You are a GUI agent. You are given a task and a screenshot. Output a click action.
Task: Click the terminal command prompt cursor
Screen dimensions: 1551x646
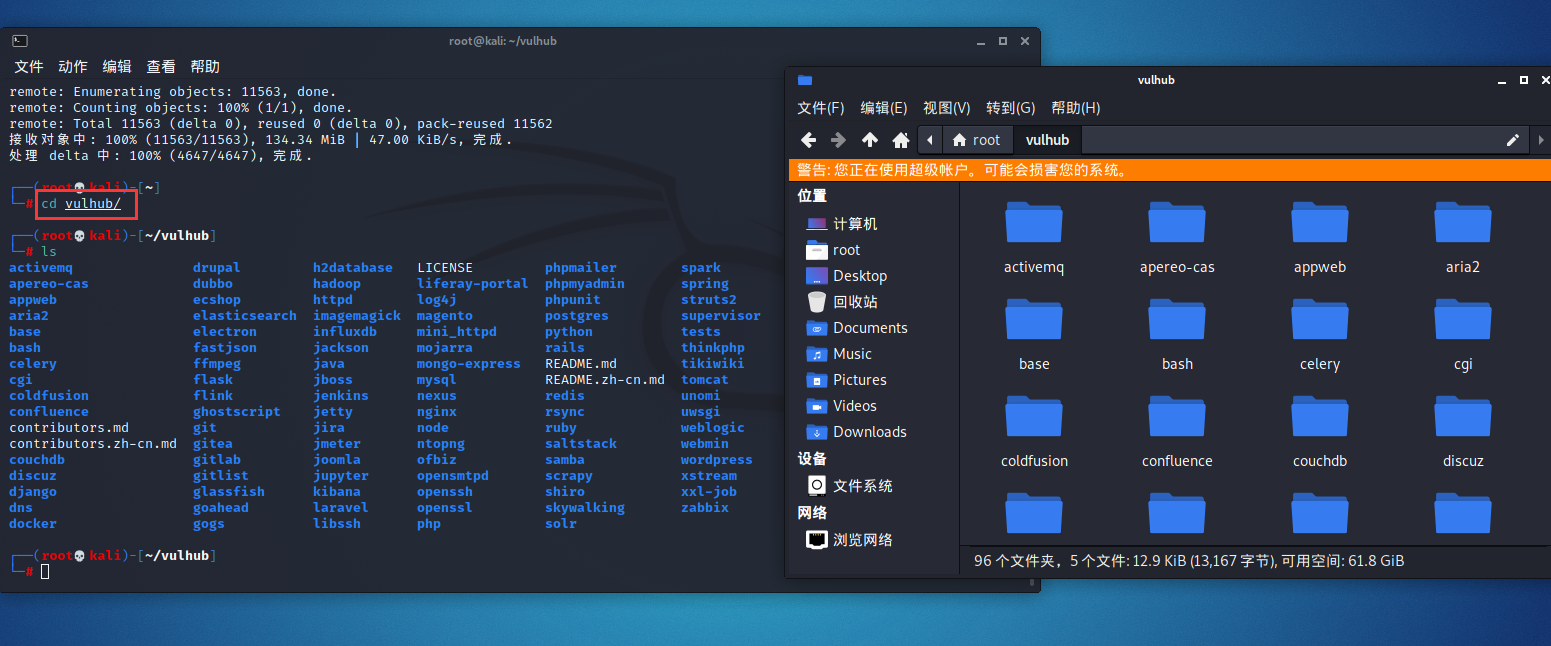click(45, 571)
